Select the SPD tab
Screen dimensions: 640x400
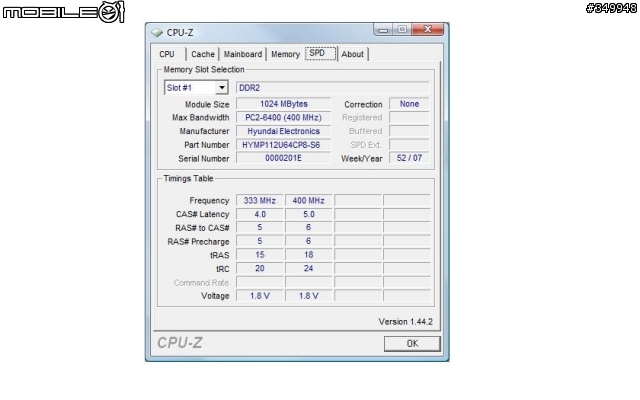click(x=321, y=53)
